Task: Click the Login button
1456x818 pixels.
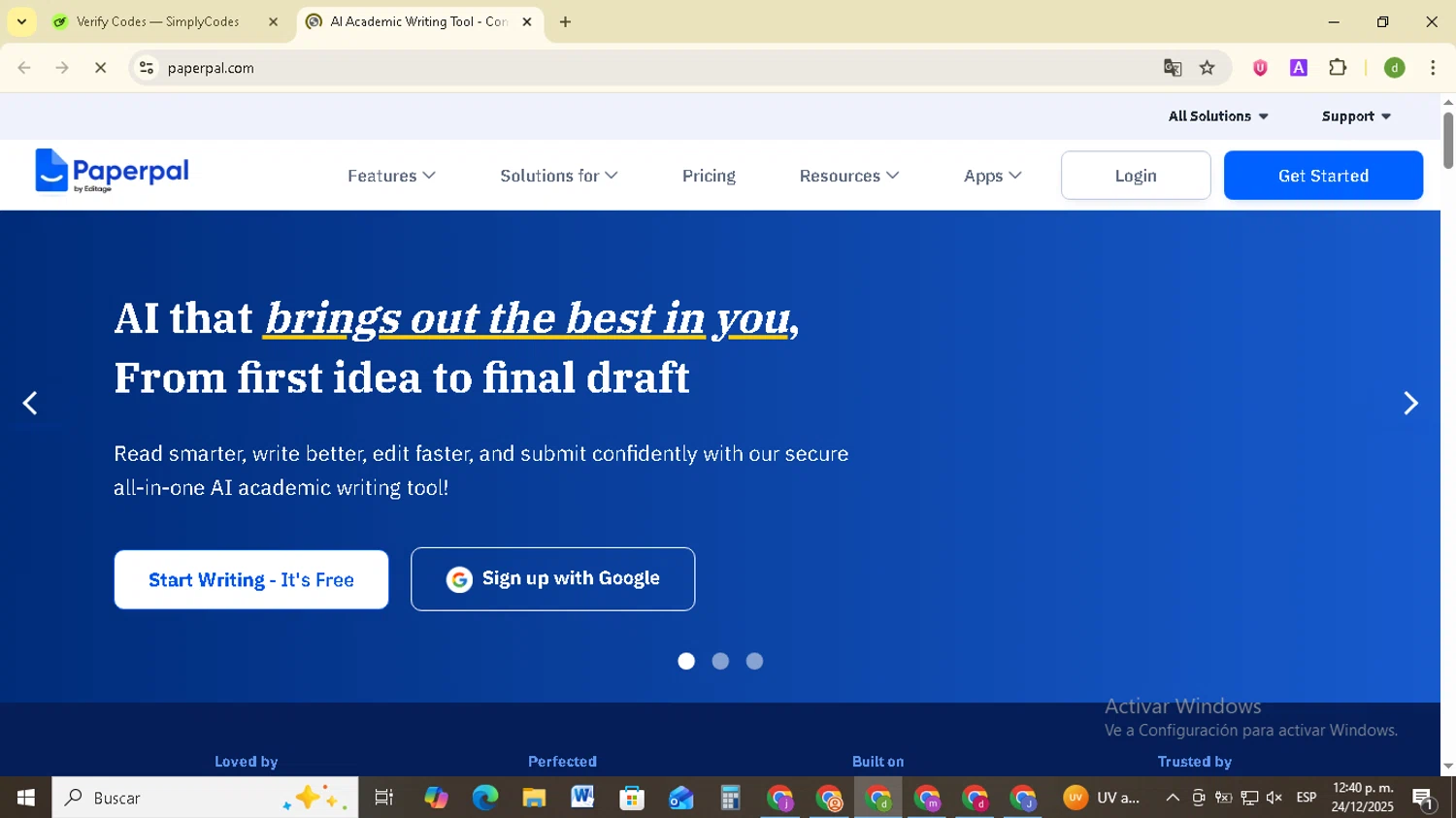Action: click(1136, 176)
